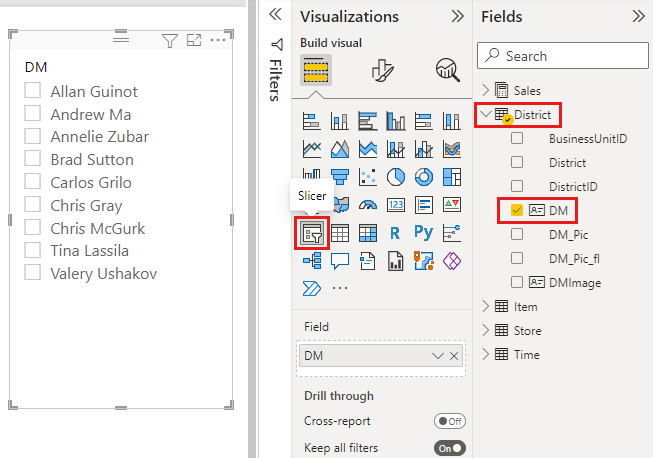Check the DMImage field

point(517,282)
